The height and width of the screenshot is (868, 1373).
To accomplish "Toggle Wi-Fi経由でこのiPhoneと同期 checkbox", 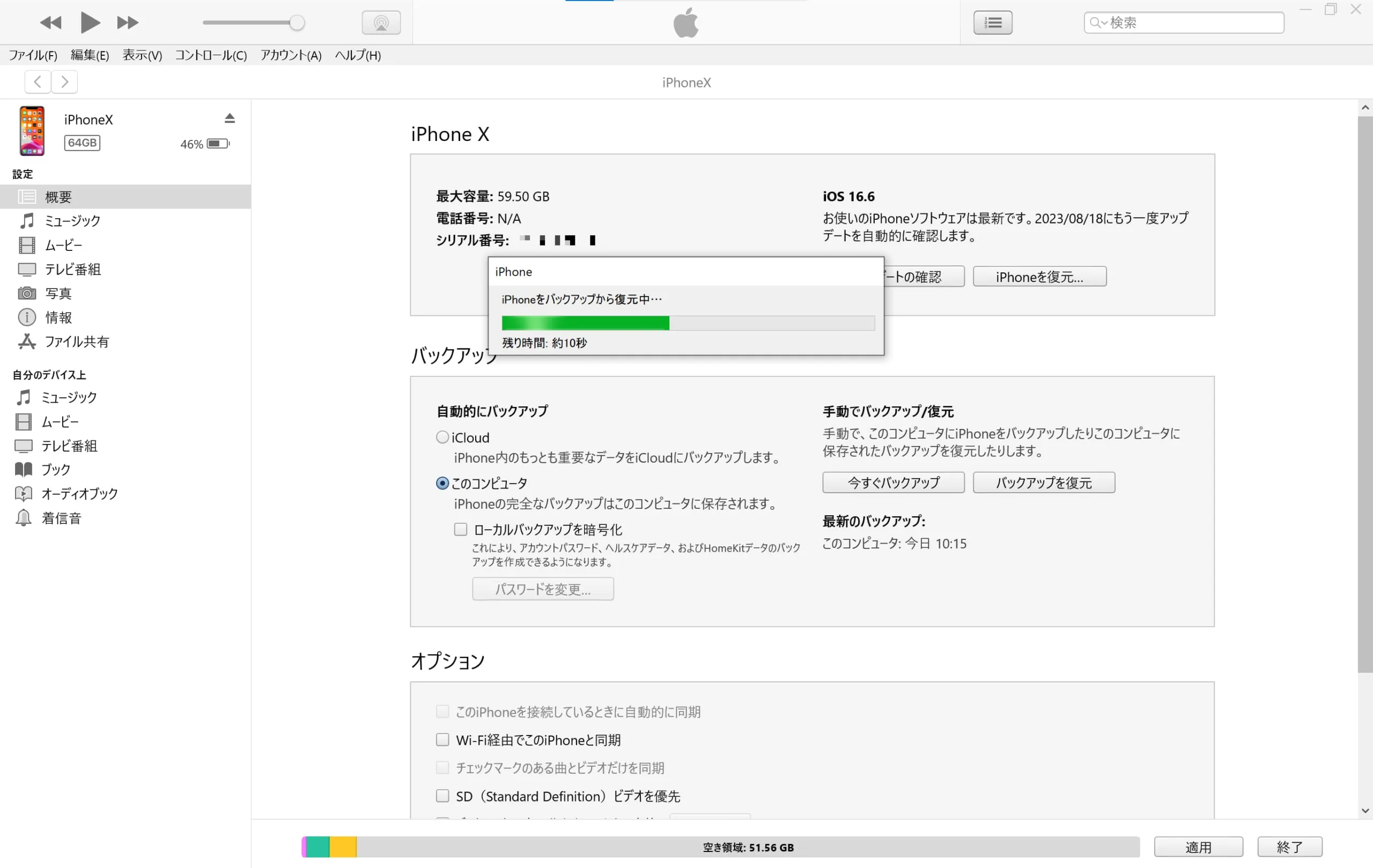I will click(442, 740).
